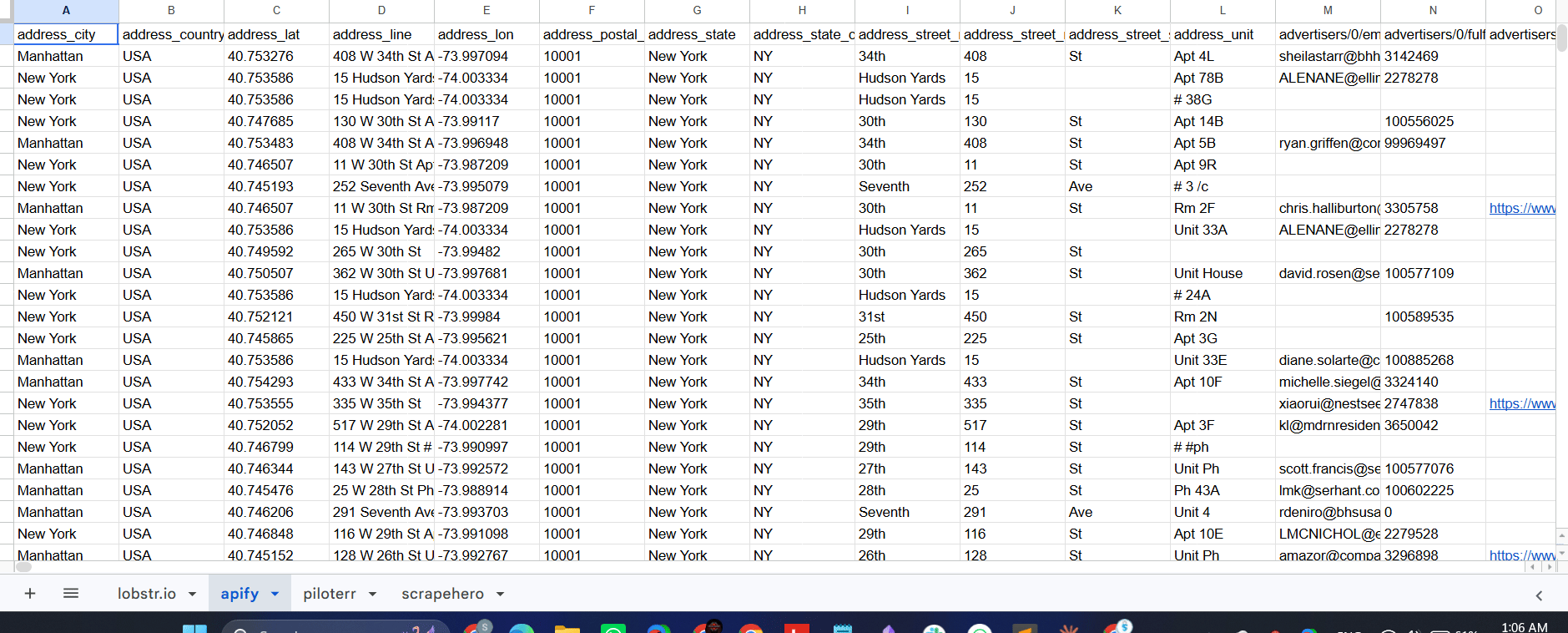Expand the apify sheet tab menu
This screenshot has height=633, width=1568.
(275, 595)
